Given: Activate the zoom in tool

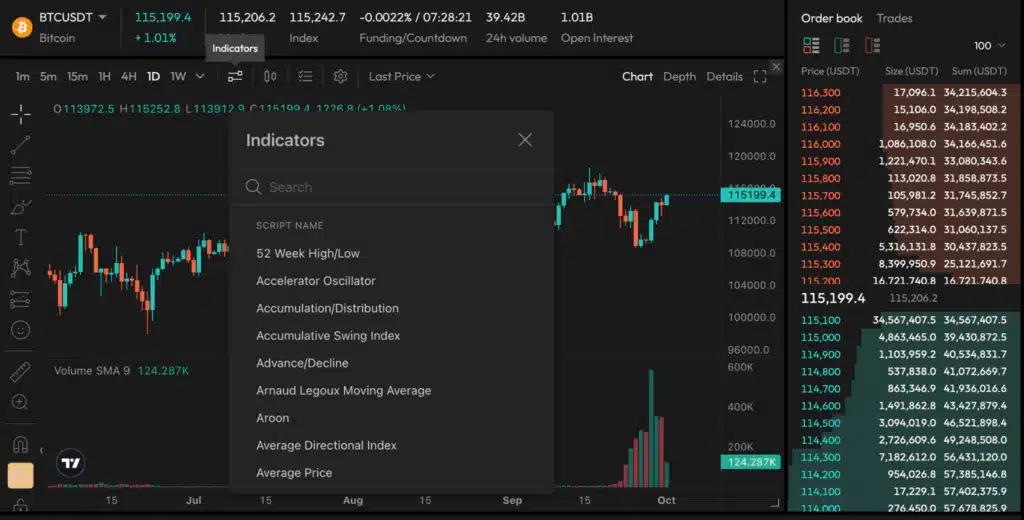Looking at the screenshot, I should (x=20, y=402).
